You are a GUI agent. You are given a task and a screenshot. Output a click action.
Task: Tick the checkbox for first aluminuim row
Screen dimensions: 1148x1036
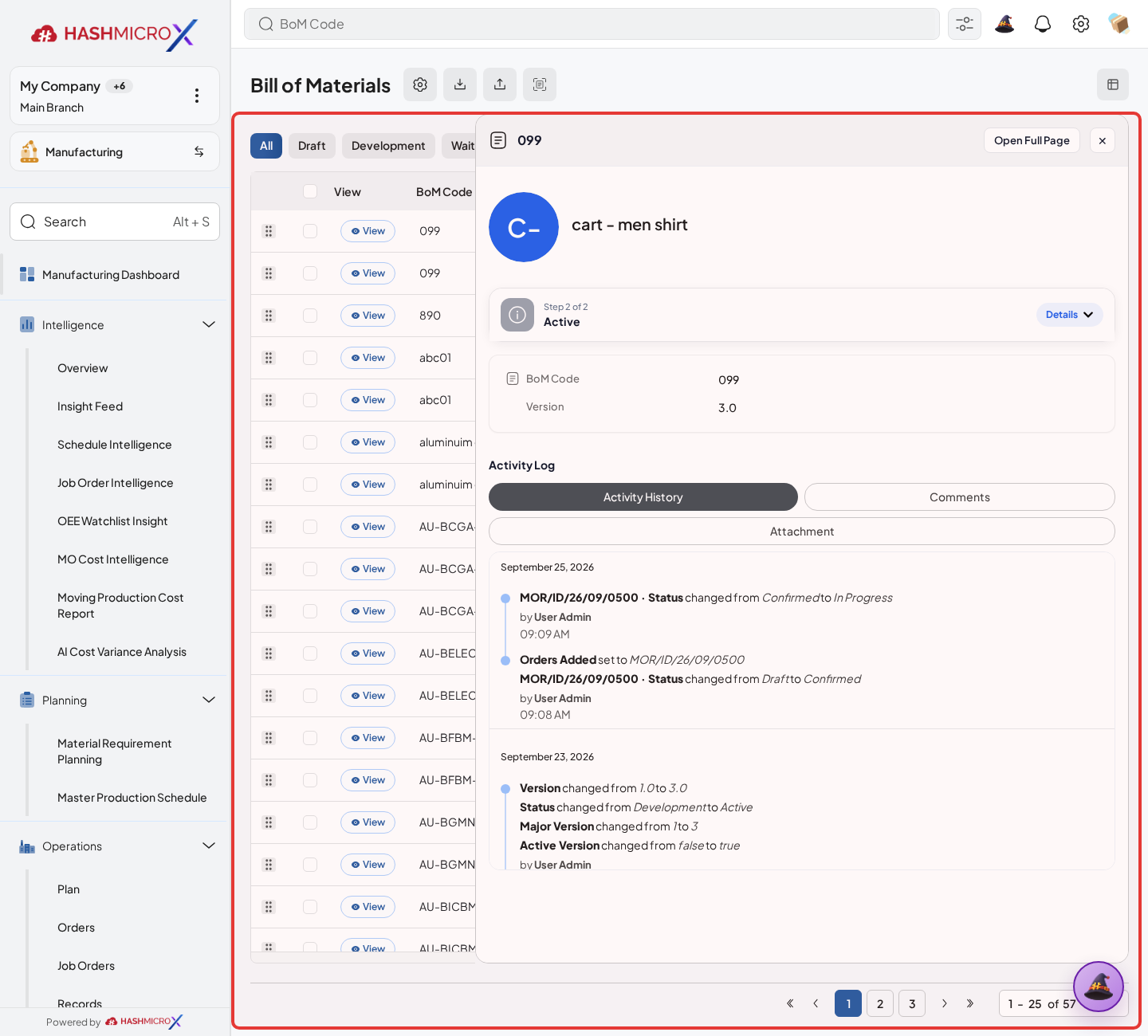pyautogui.click(x=310, y=442)
